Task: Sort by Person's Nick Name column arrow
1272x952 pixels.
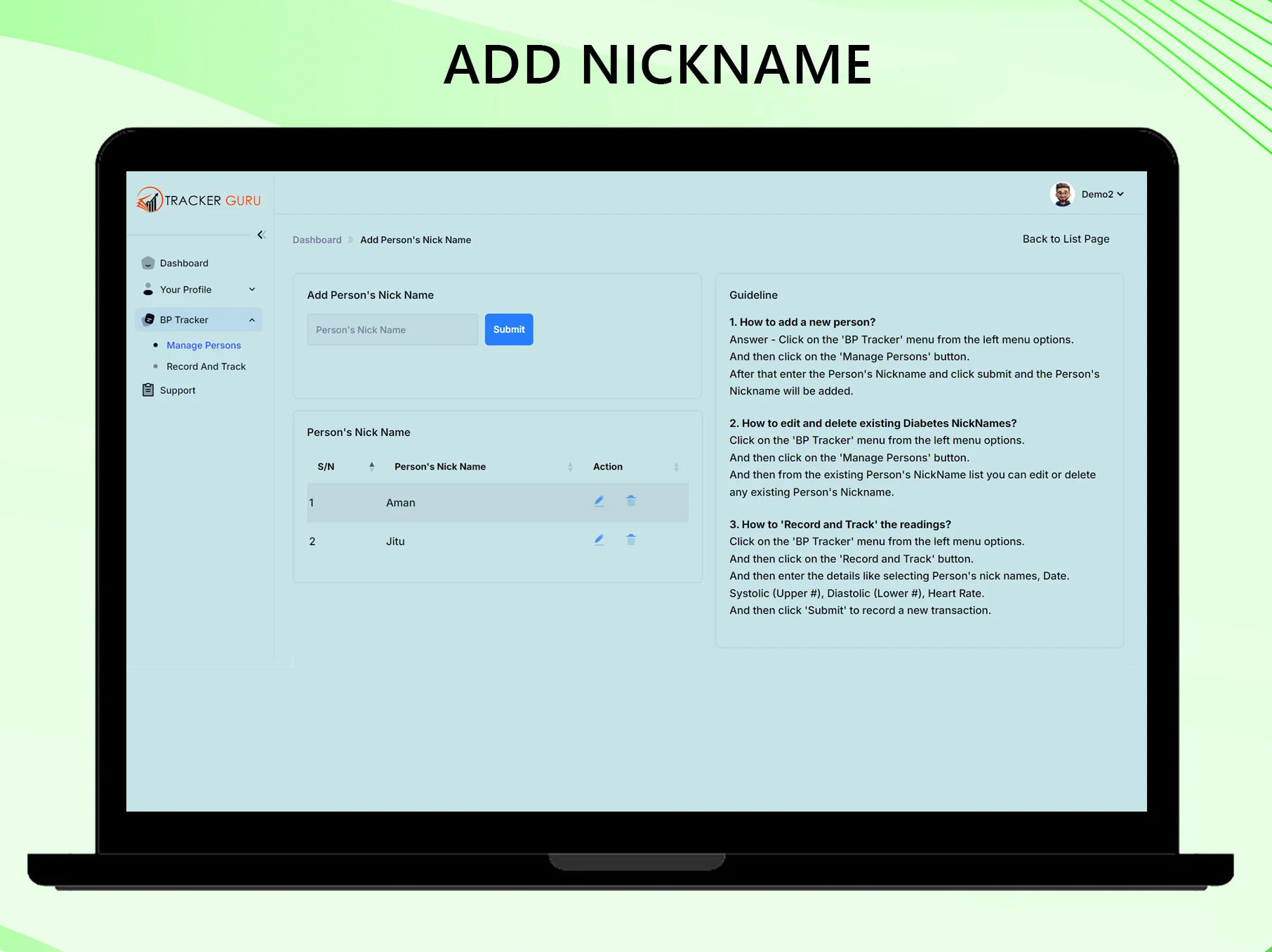Action: point(570,467)
